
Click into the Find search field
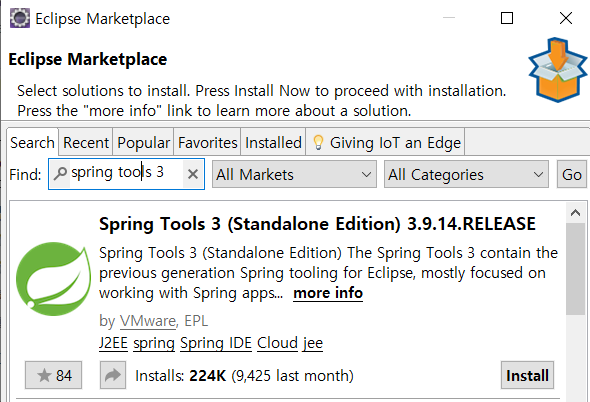click(126, 174)
